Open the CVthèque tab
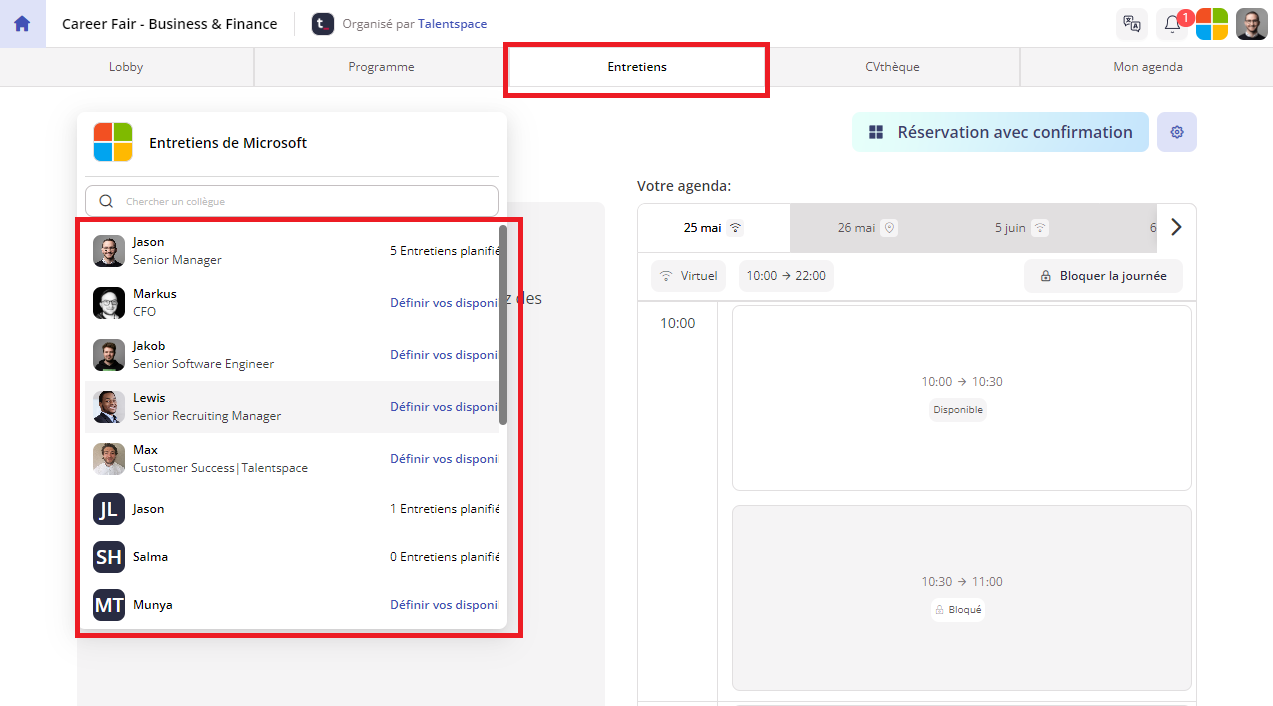This screenshot has width=1273, height=706. coord(892,67)
